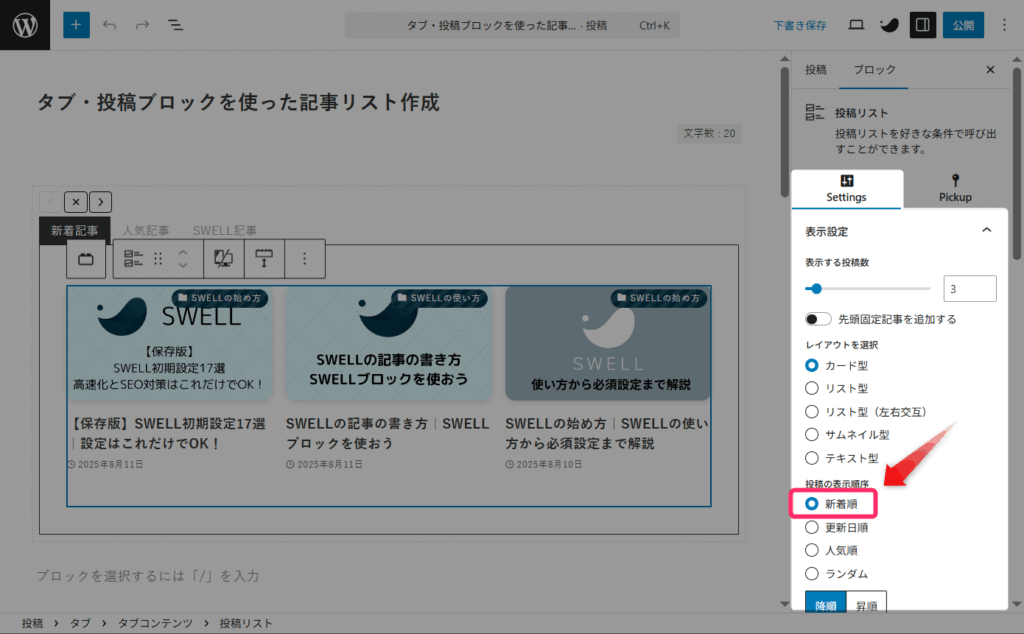Viewport: 1024px width, 634px height.
Task: Select テキスト型 layout radio
Action: coord(812,458)
